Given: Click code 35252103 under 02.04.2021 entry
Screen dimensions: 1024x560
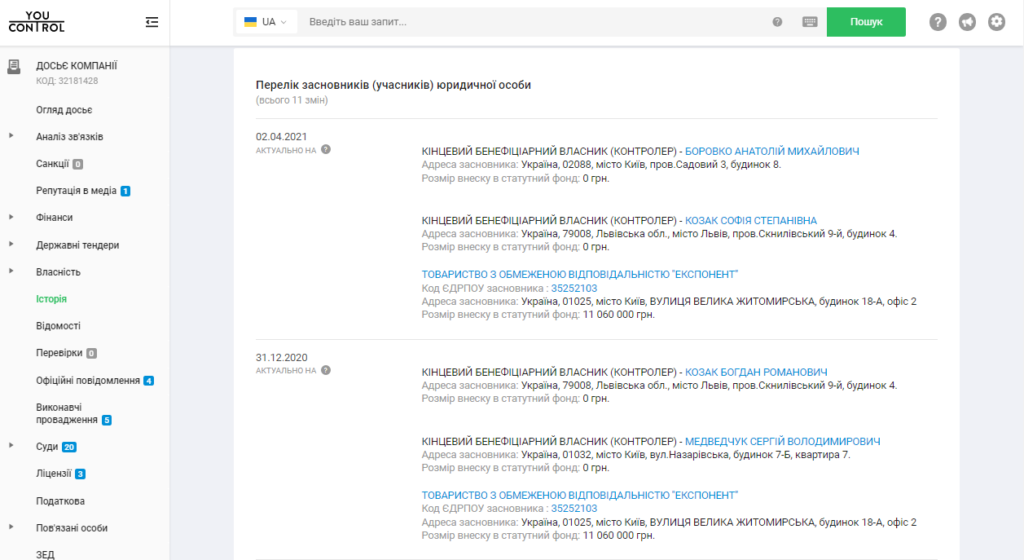Looking at the screenshot, I should [574, 288].
